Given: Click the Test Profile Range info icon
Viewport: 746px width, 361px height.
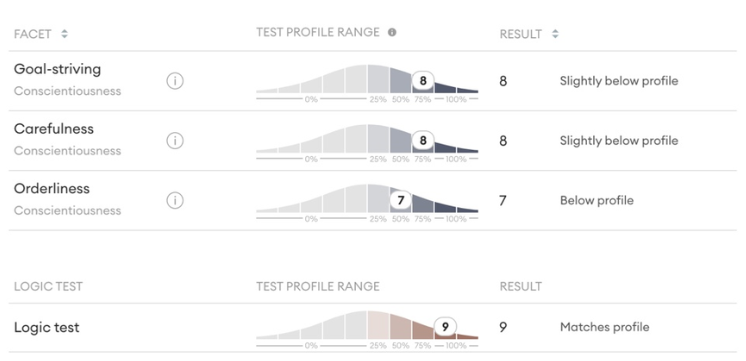Looking at the screenshot, I should pyautogui.click(x=392, y=32).
